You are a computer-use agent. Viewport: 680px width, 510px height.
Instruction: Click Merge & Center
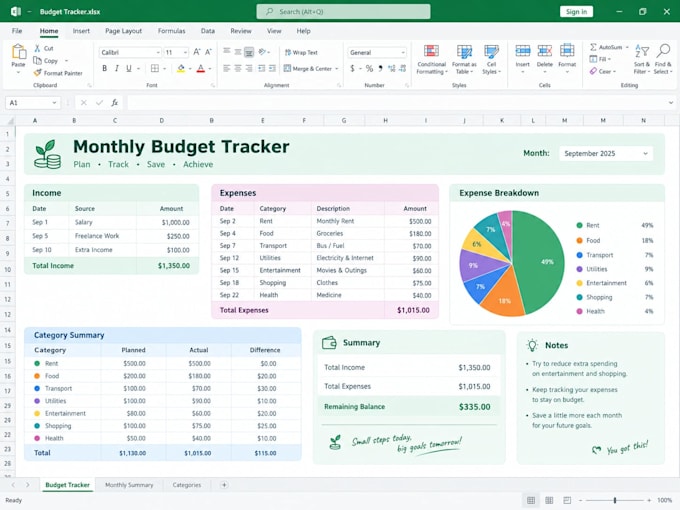pos(311,69)
